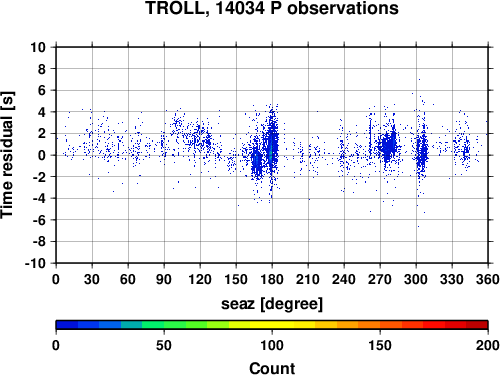
Task: Click the y-axis tick label 10
Action: 38,47
